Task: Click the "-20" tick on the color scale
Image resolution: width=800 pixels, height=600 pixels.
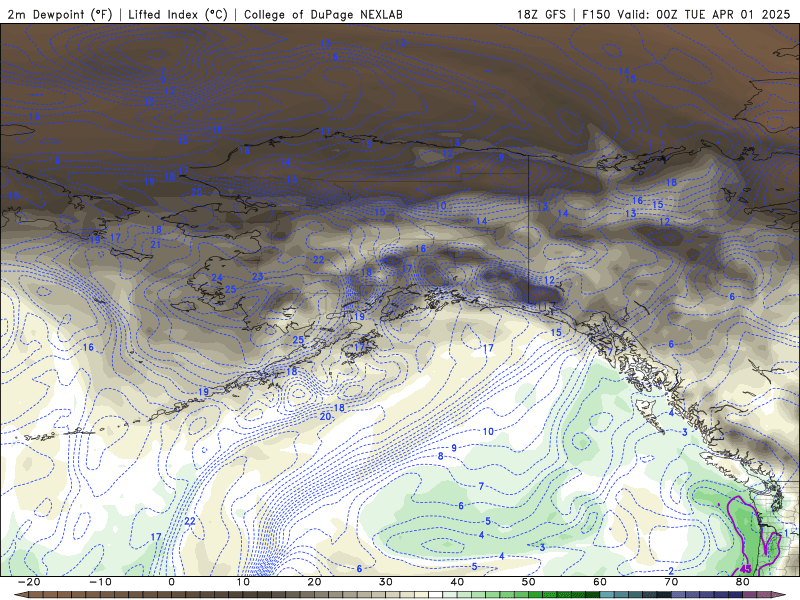Action: (x=29, y=582)
